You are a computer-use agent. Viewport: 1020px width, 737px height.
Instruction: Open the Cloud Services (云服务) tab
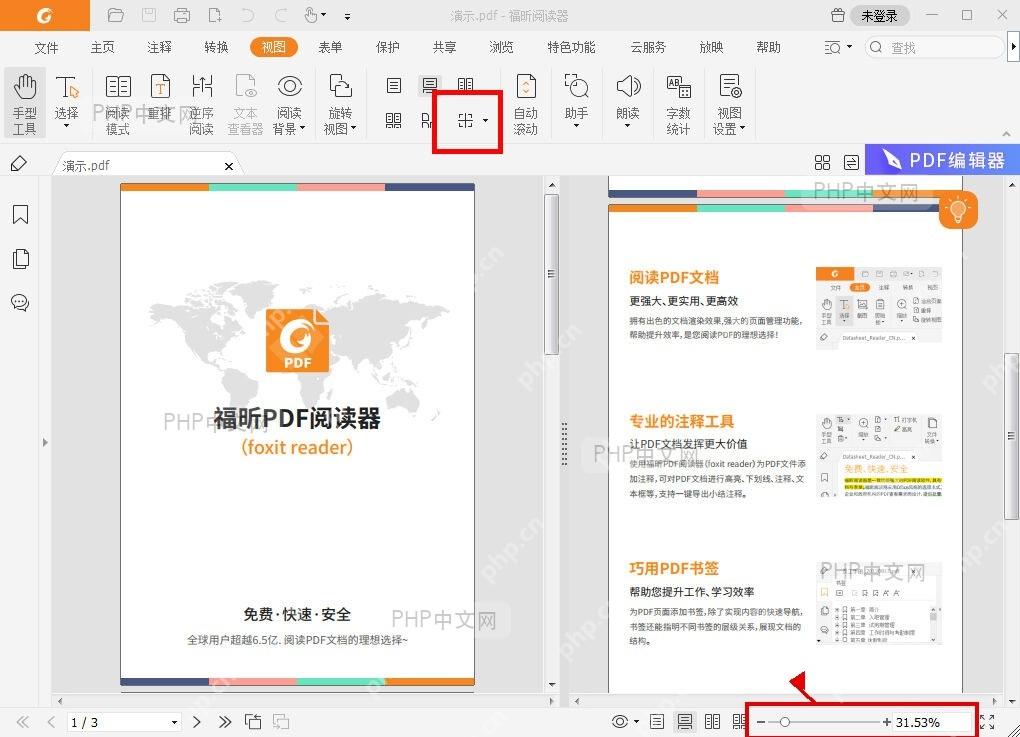pyautogui.click(x=648, y=47)
